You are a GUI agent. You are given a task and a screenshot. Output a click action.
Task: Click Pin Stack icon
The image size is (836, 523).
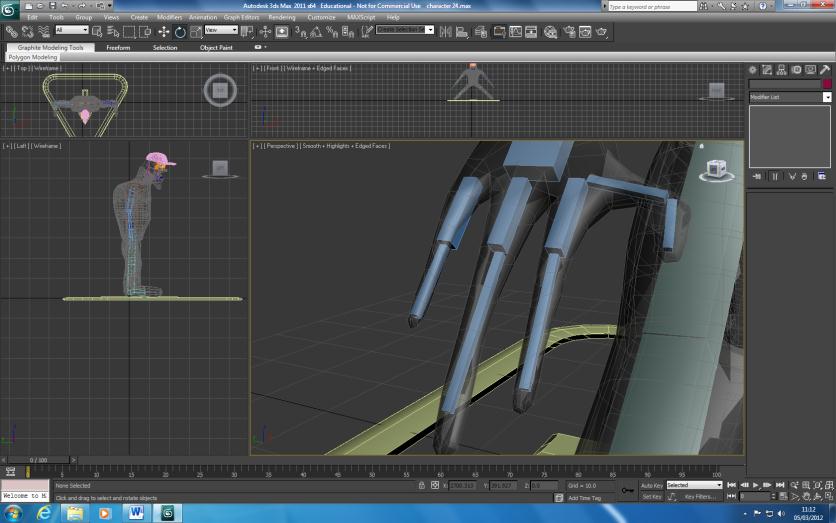(x=757, y=176)
